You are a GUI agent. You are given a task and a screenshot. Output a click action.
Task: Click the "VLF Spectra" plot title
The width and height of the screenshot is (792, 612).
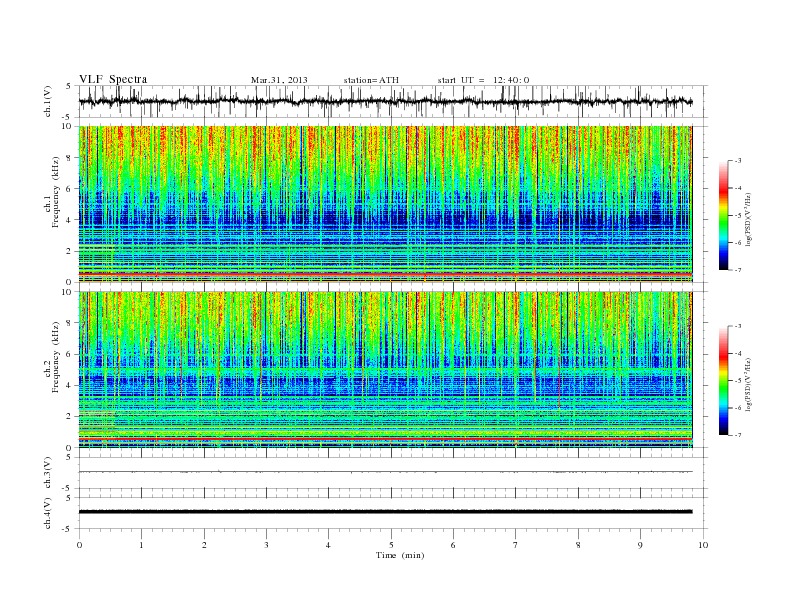(x=113, y=79)
